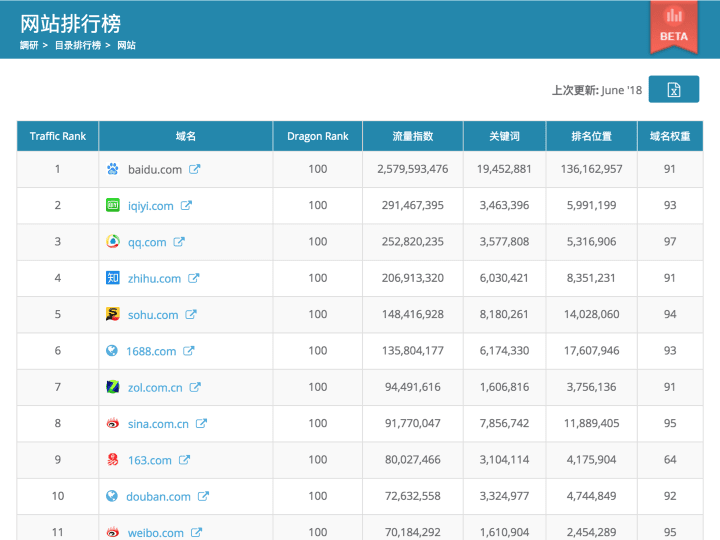Open the zhihu.com domain link

pyautogui.click(x=154, y=279)
